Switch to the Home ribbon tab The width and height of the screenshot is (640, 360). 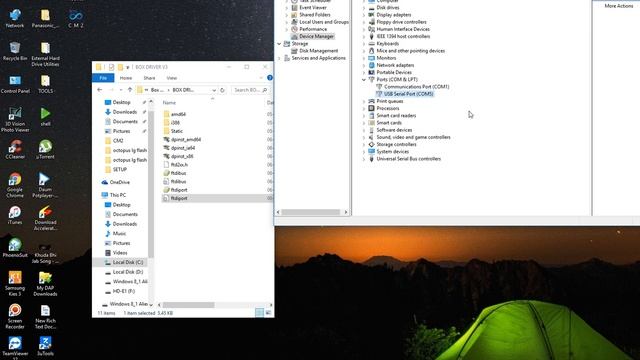(126, 78)
